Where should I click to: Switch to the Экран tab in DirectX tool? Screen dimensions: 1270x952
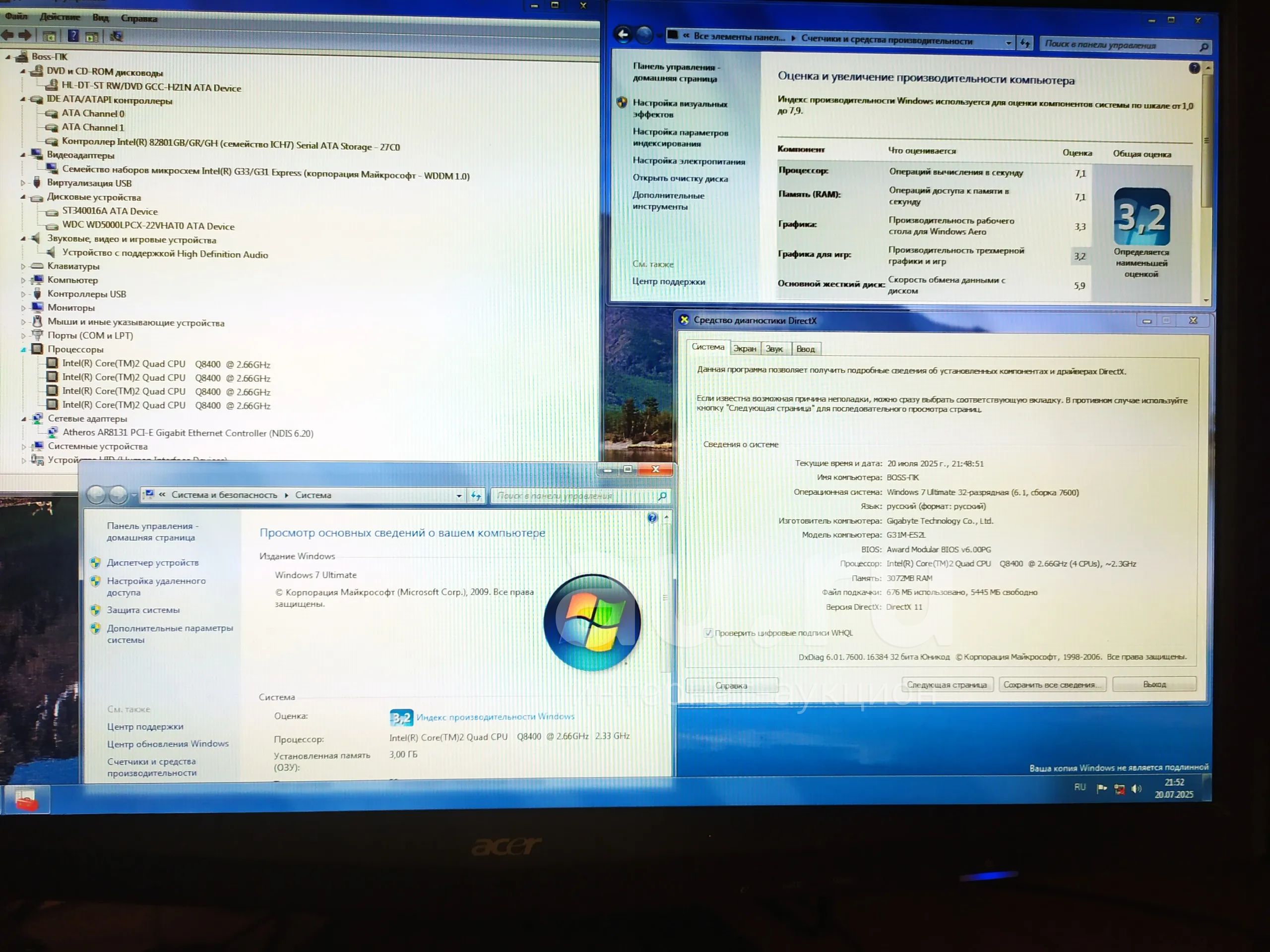pyautogui.click(x=745, y=348)
